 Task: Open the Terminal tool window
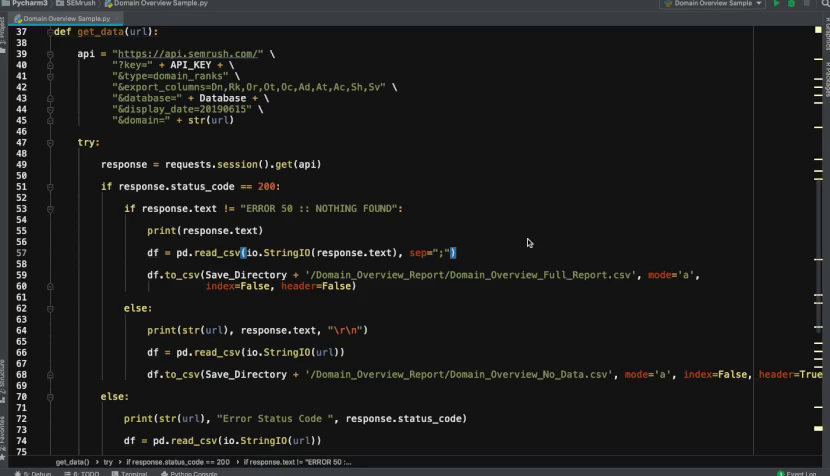point(133,473)
